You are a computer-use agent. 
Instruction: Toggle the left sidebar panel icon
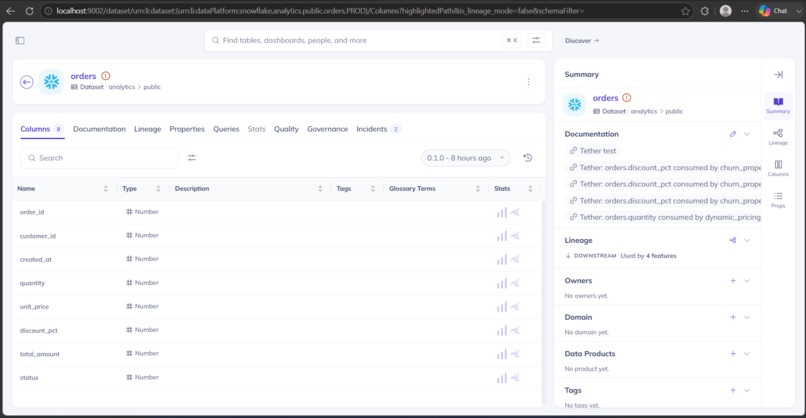[x=20, y=41]
